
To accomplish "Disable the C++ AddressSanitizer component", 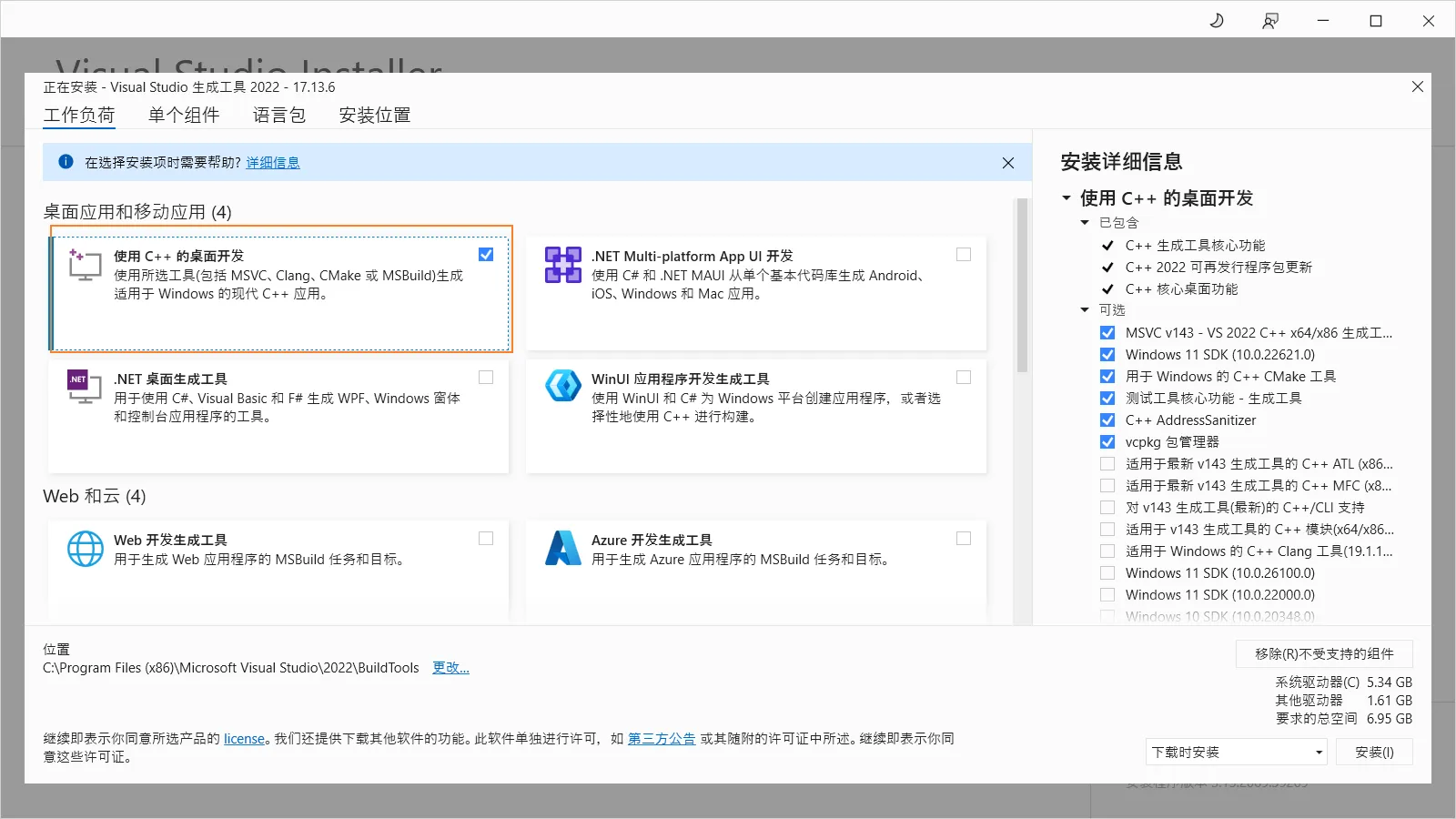I will [x=1107, y=420].
